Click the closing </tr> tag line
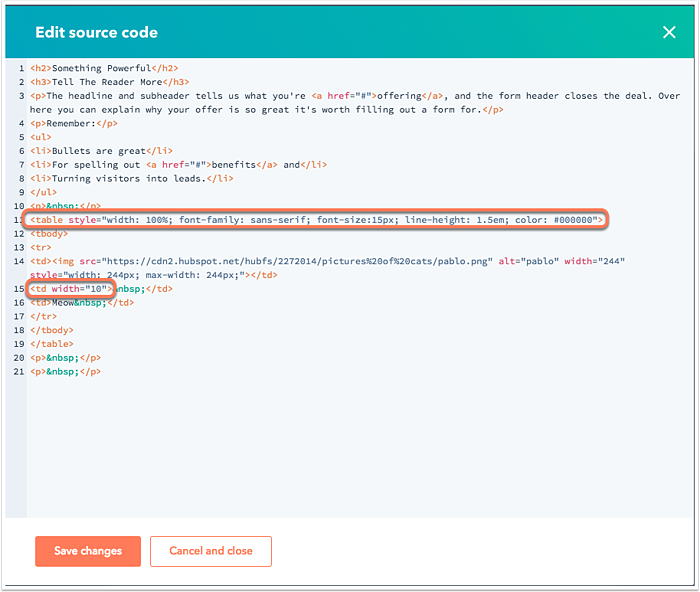 43,317
